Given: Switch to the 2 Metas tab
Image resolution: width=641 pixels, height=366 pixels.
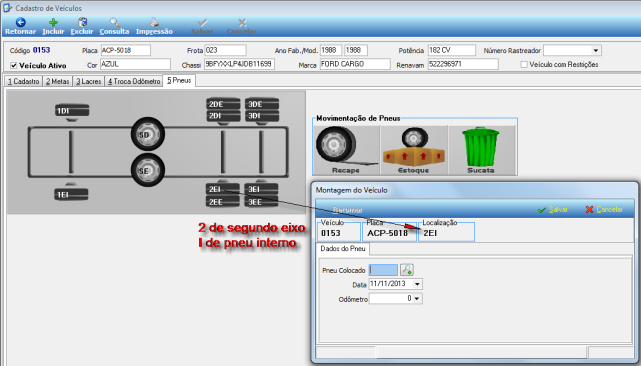Looking at the screenshot, I should (58, 81).
